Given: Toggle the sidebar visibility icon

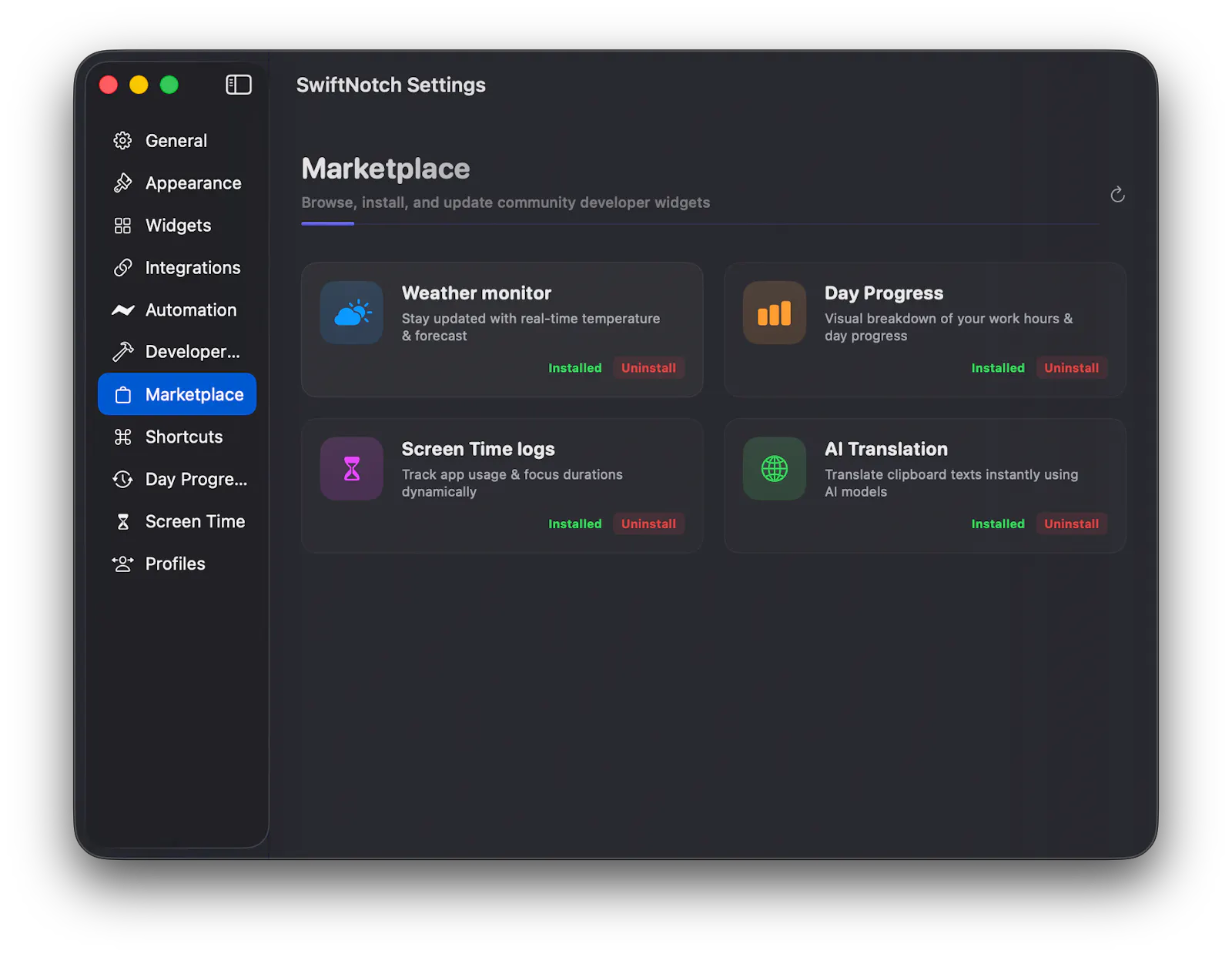Looking at the screenshot, I should pos(238,85).
